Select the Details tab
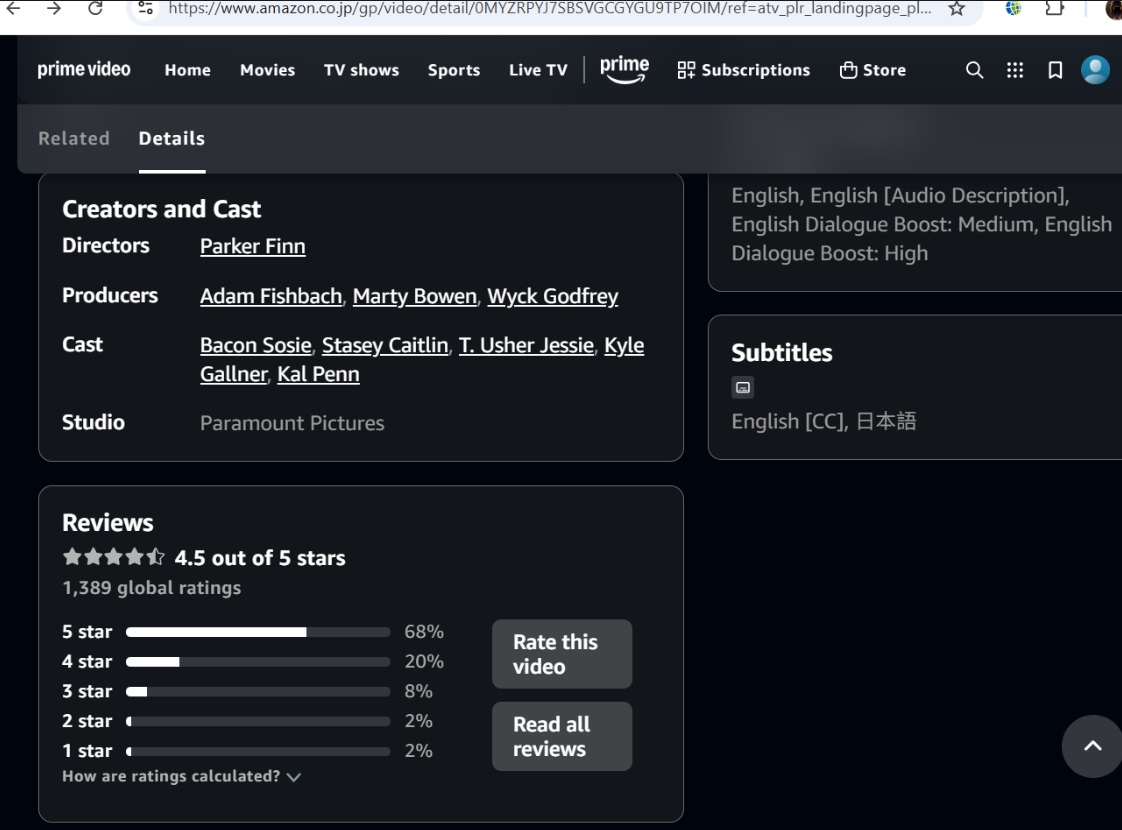The height and width of the screenshot is (830, 1122). (172, 139)
